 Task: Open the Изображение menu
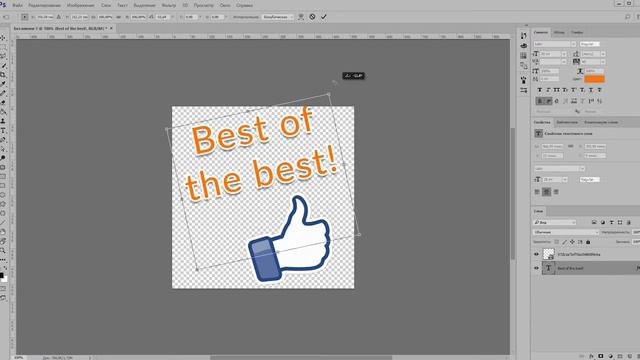click(80, 5)
